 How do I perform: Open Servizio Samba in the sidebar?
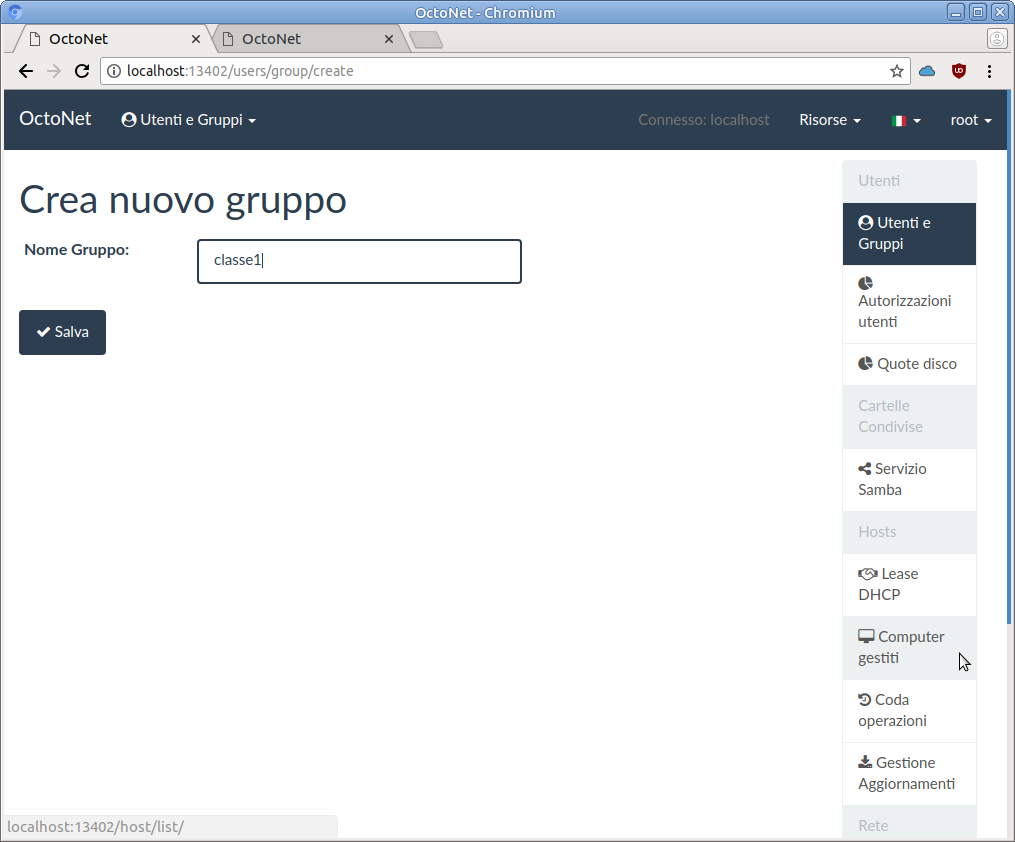909,480
